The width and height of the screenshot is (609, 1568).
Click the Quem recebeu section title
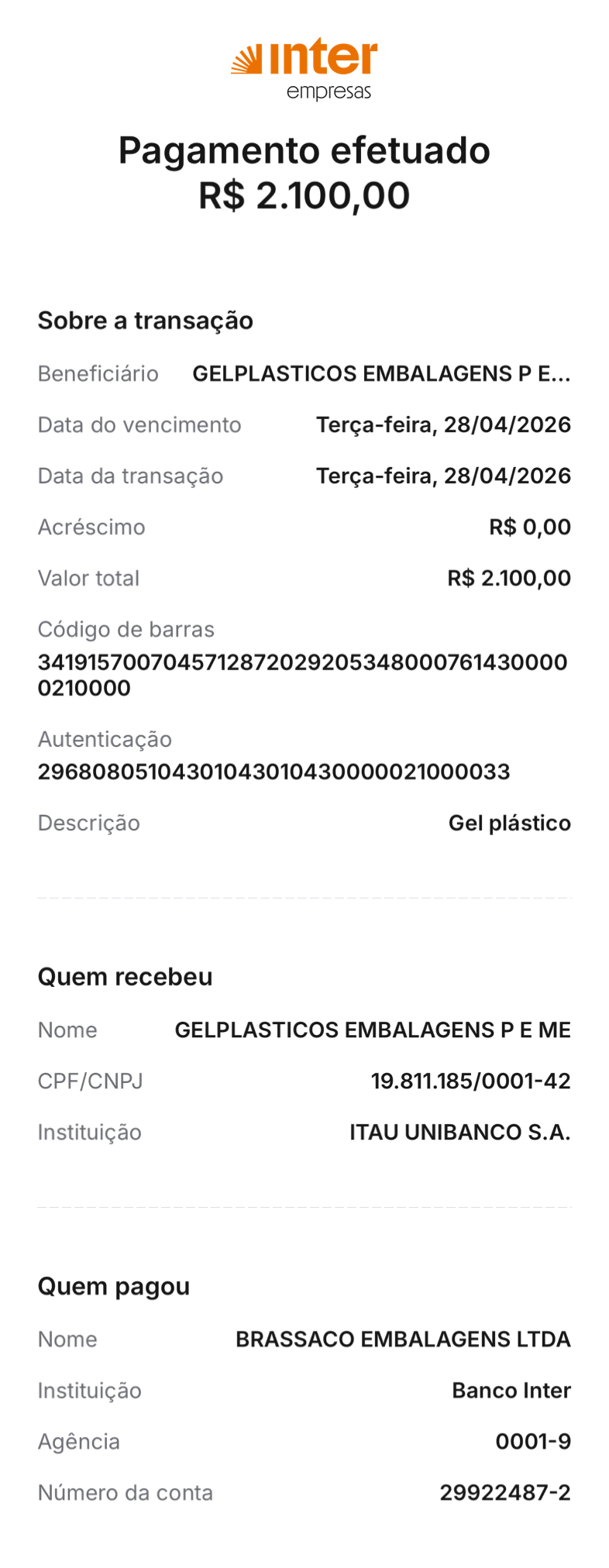click(x=125, y=977)
